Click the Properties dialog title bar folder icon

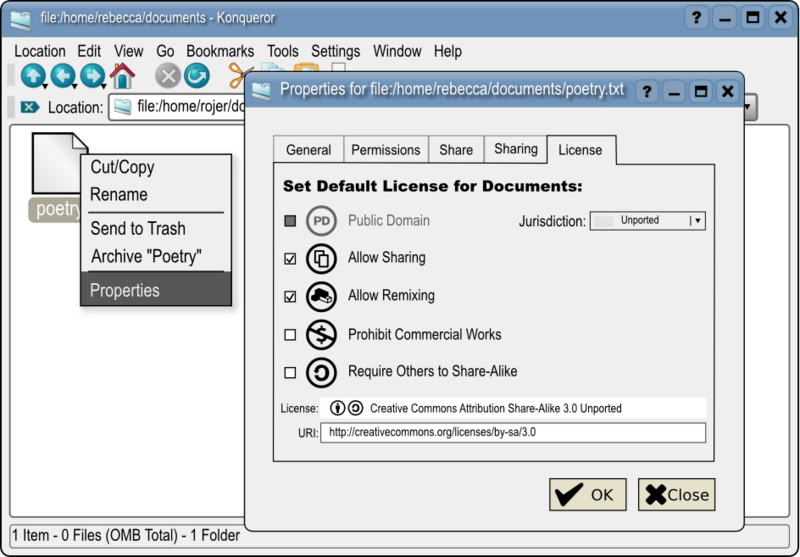(261, 91)
